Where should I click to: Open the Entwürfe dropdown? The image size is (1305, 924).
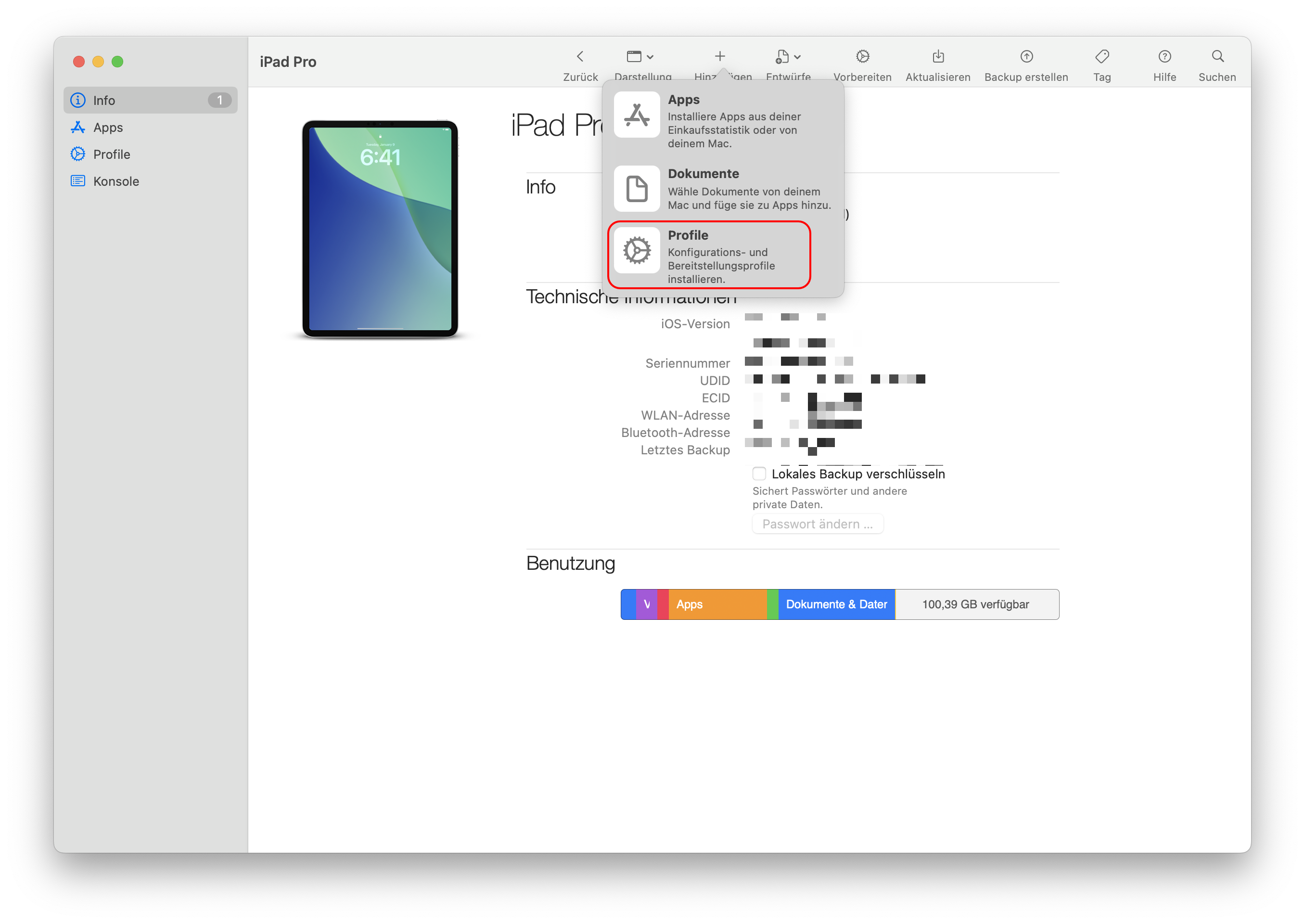click(788, 56)
